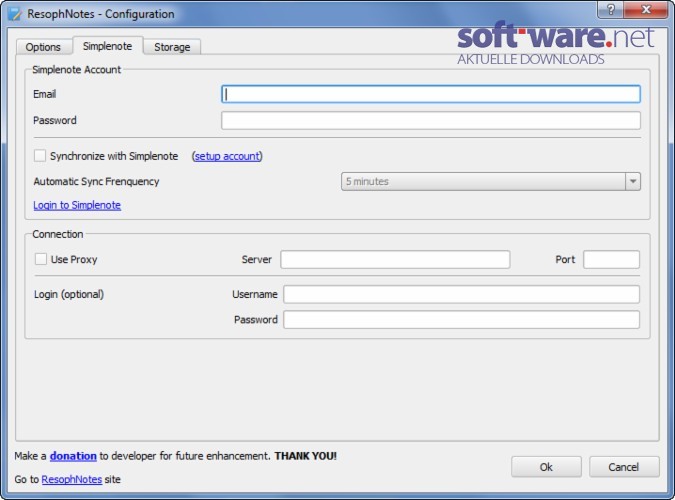The height and width of the screenshot is (500, 675).
Task: Follow the Login to Simplenote link
Action: tap(77, 205)
